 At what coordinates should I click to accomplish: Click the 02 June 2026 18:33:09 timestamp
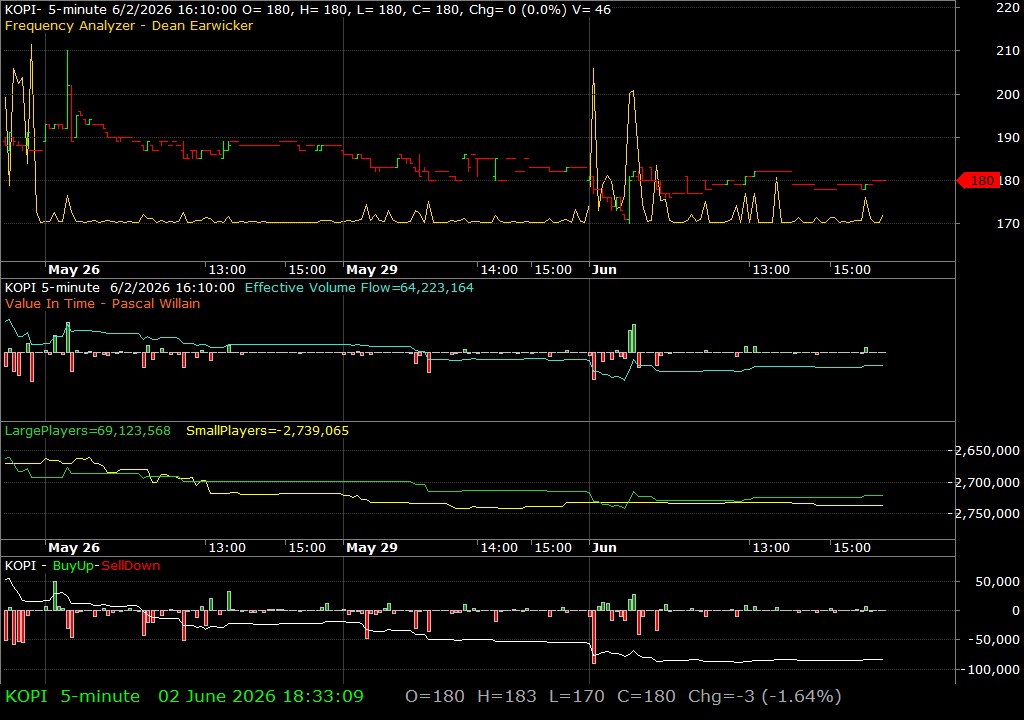[x=261, y=696]
